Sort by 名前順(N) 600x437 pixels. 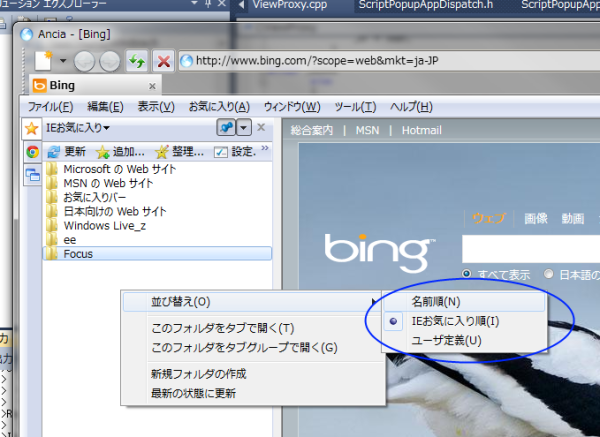click(464, 302)
